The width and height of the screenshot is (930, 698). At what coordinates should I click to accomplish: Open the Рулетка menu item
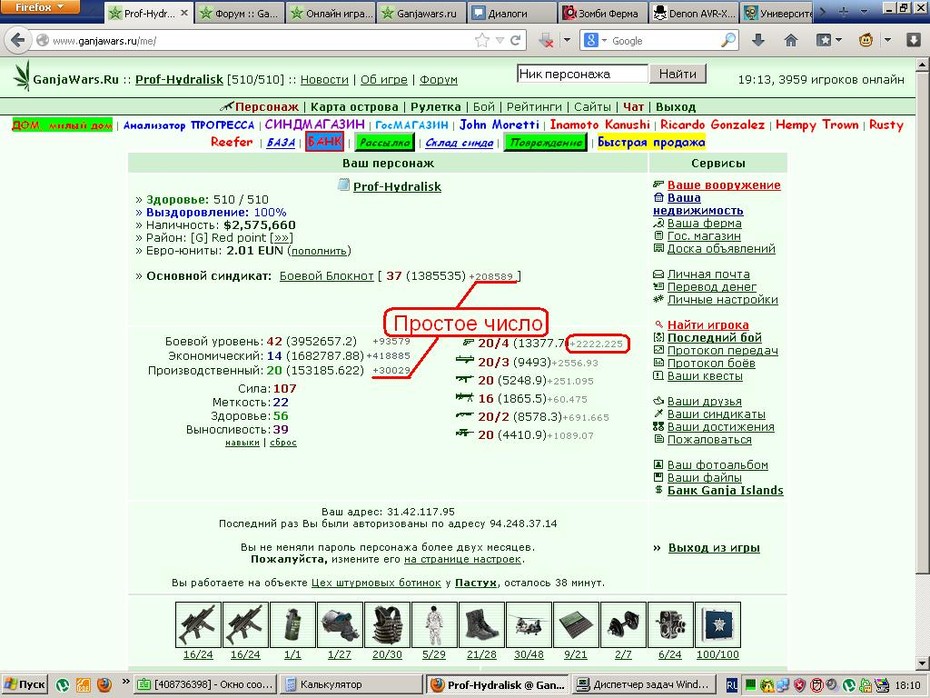(x=435, y=107)
